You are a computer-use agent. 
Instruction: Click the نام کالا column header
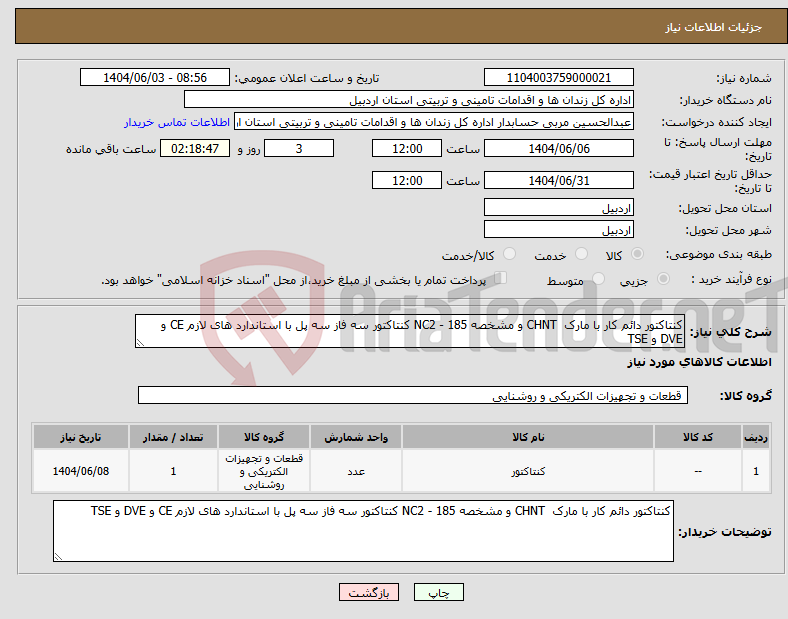pos(528,437)
